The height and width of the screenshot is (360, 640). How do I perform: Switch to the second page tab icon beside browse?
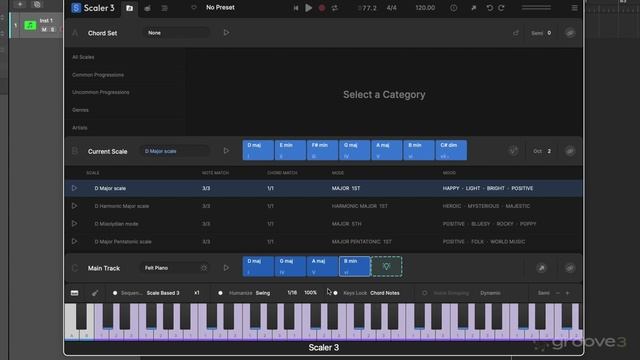(147, 8)
